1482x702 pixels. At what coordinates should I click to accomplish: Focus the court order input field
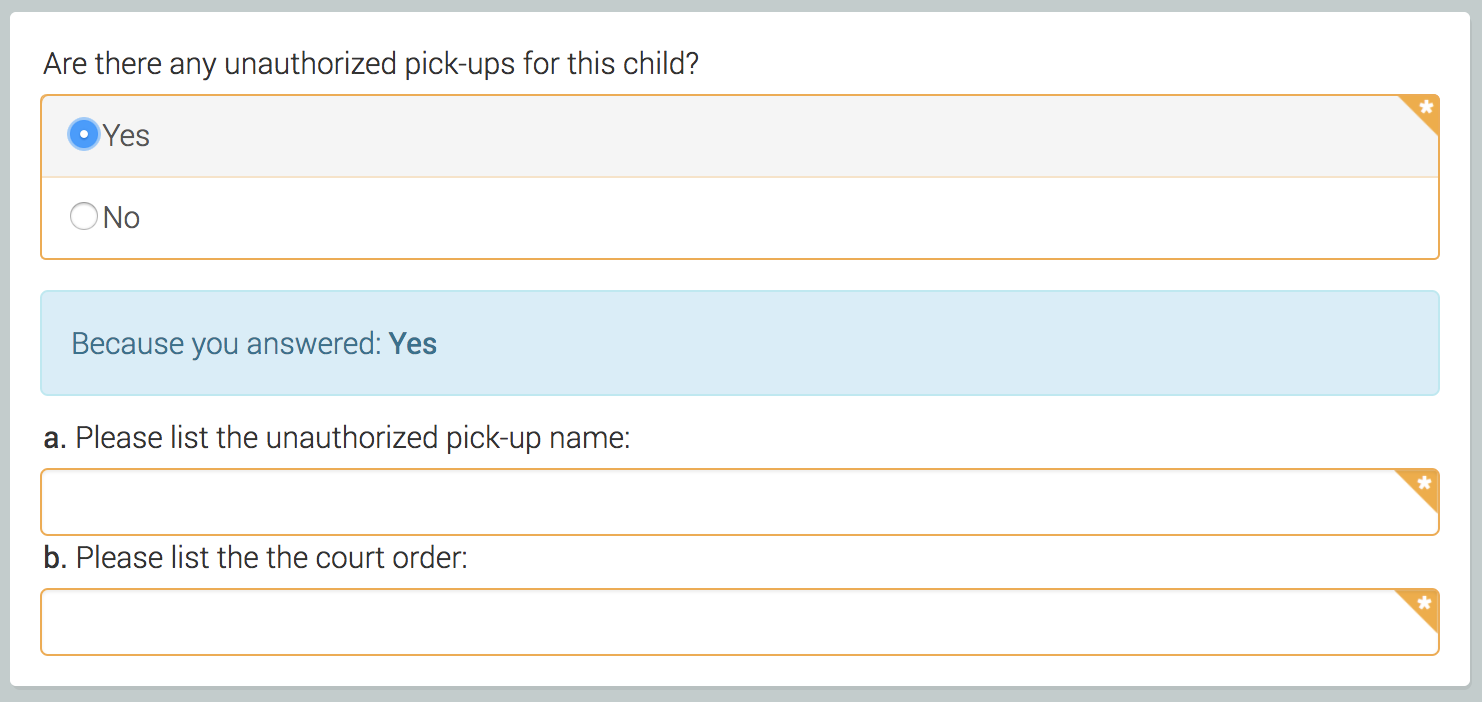tap(720, 622)
